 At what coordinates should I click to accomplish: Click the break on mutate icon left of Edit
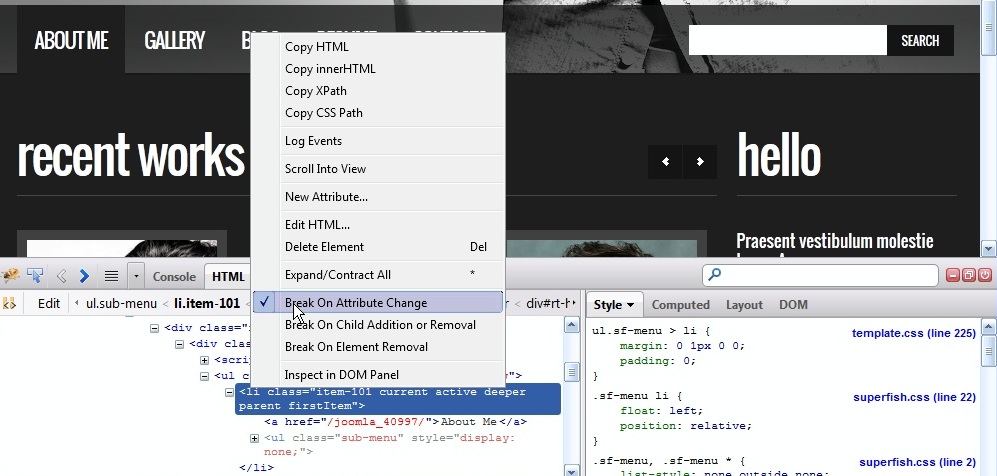coord(11,303)
